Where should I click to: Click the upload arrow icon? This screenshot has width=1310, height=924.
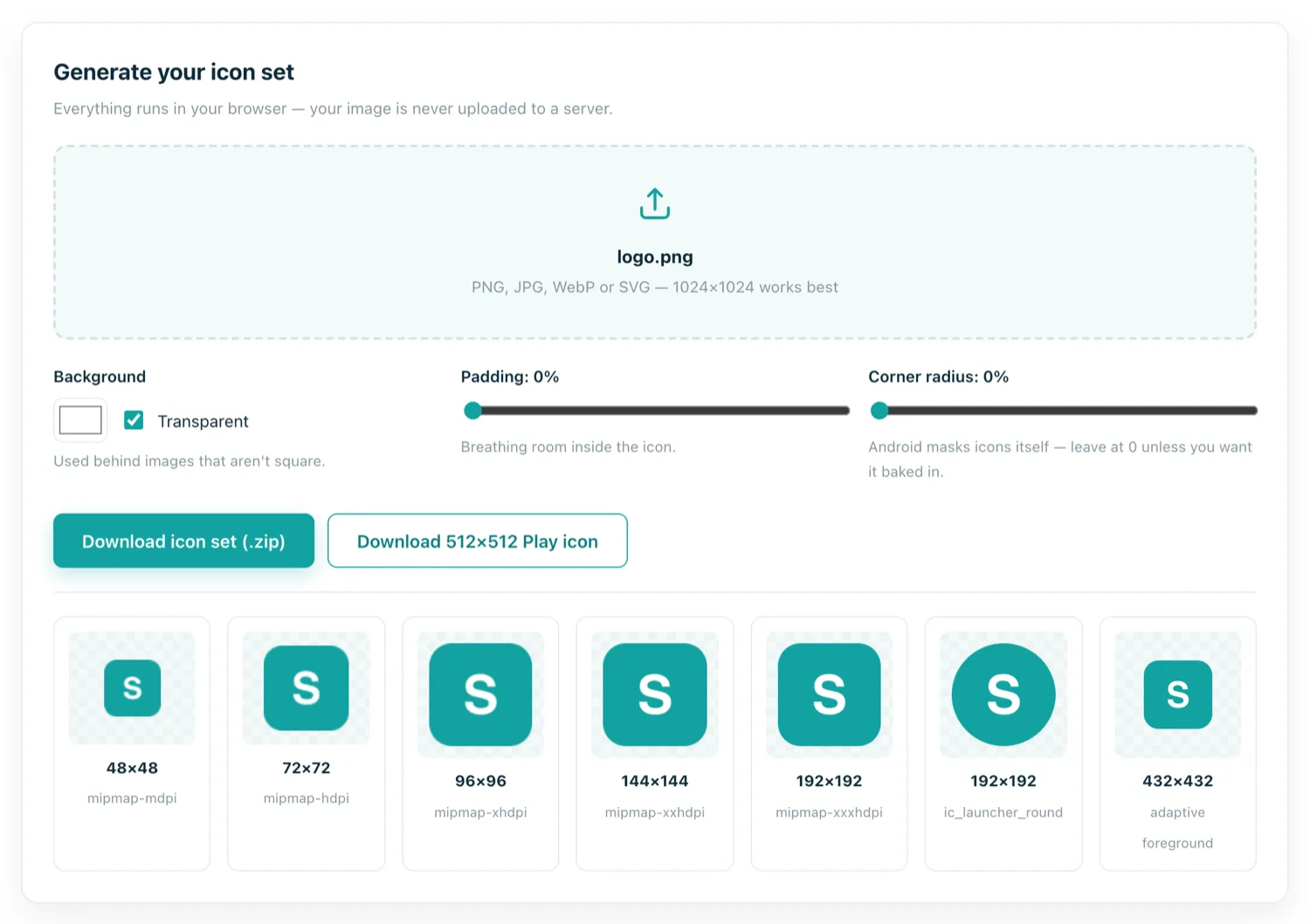tap(654, 203)
